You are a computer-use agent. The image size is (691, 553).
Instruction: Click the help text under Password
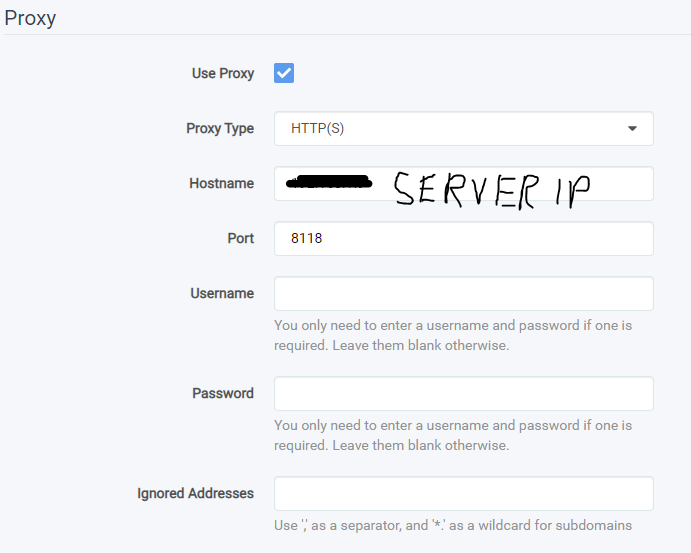[x=453, y=435]
